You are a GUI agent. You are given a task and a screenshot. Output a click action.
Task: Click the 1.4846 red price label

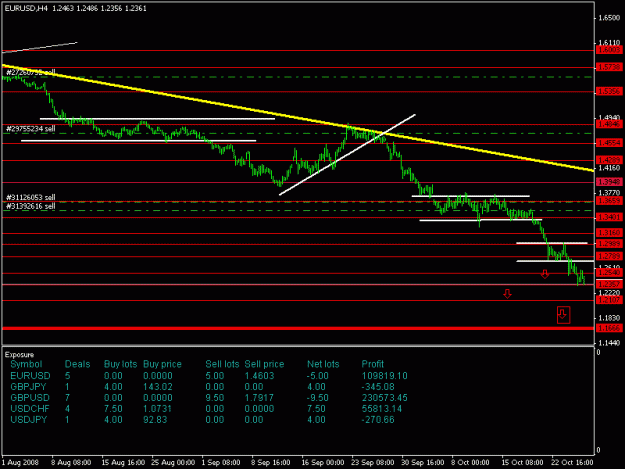pyautogui.click(x=609, y=124)
